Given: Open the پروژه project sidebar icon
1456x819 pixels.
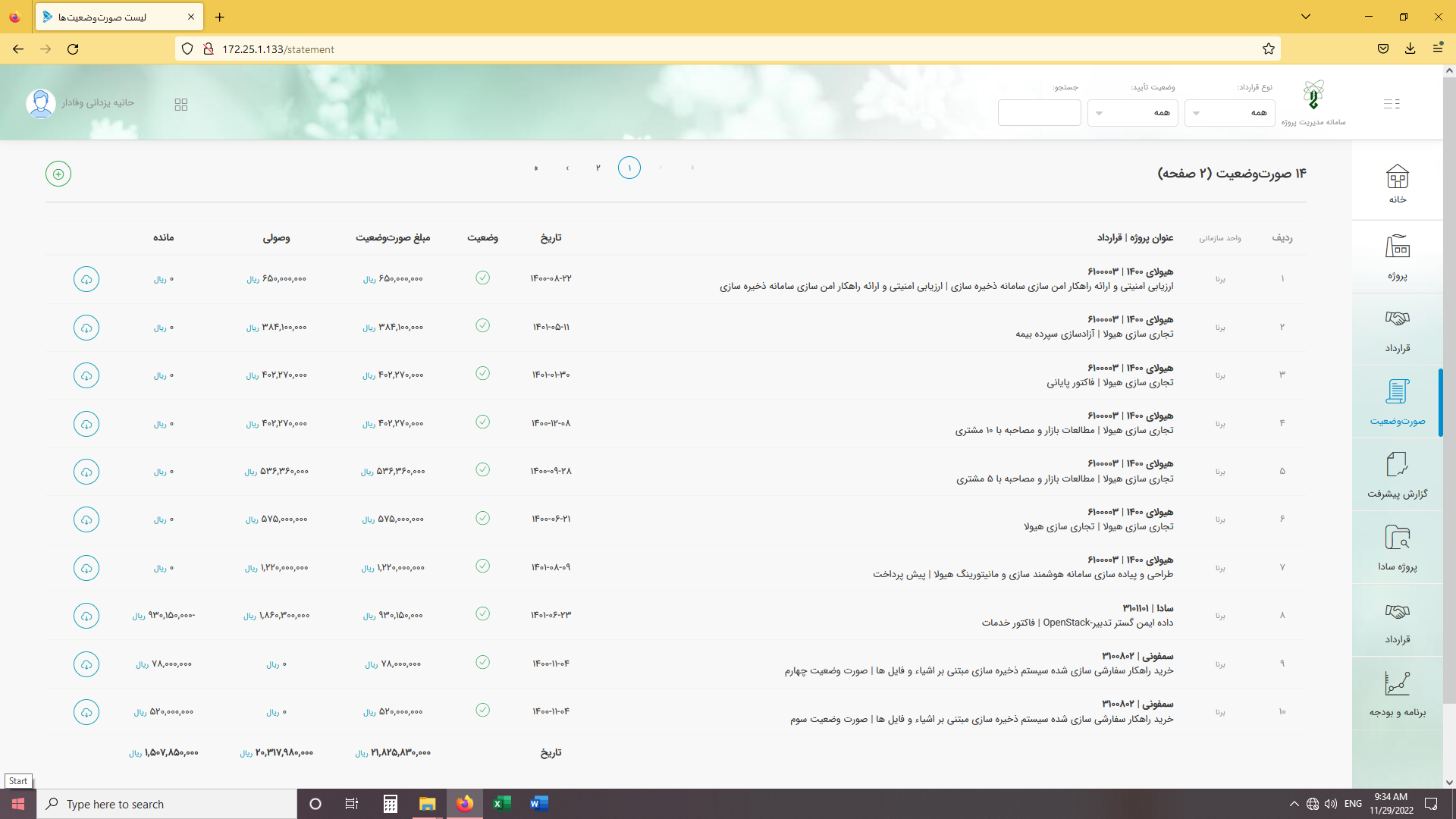Looking at the screenshot, I should 1397,257.
